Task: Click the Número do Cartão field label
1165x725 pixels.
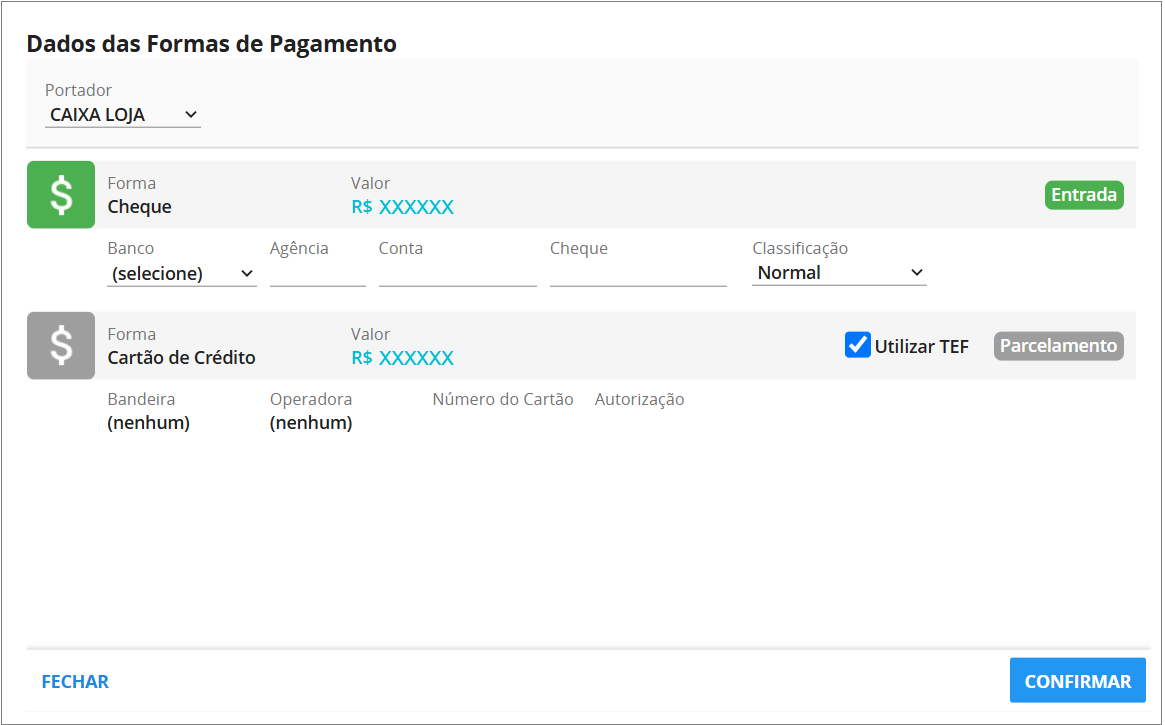Action: [503, 400]
